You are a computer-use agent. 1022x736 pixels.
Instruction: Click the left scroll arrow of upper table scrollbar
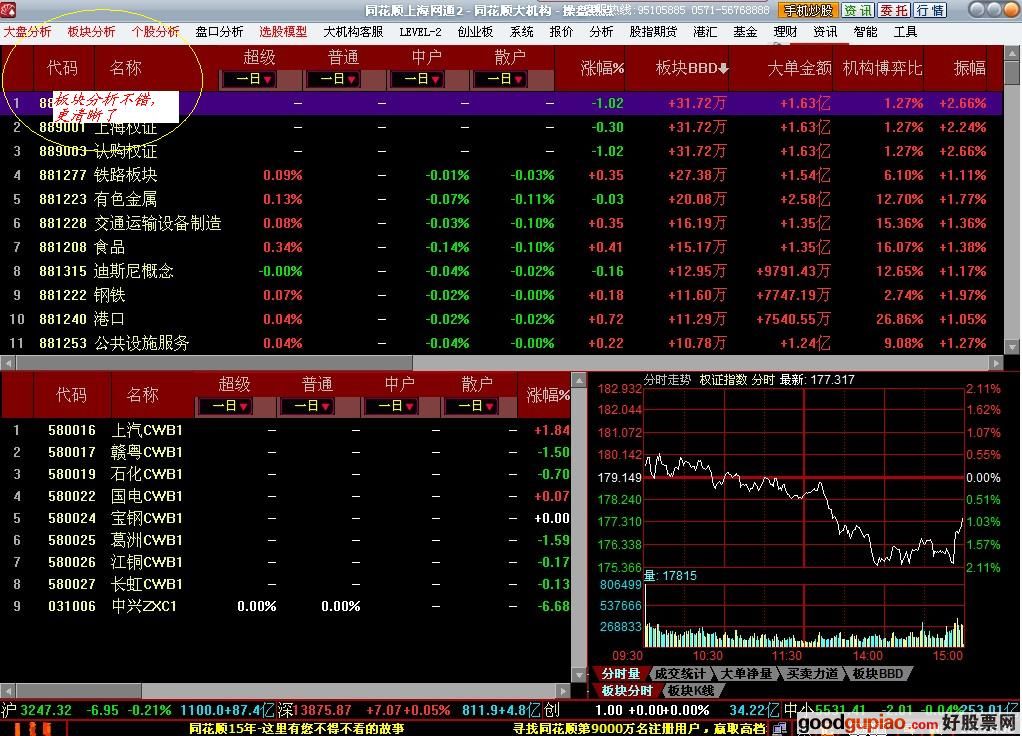tap(7, 363)
